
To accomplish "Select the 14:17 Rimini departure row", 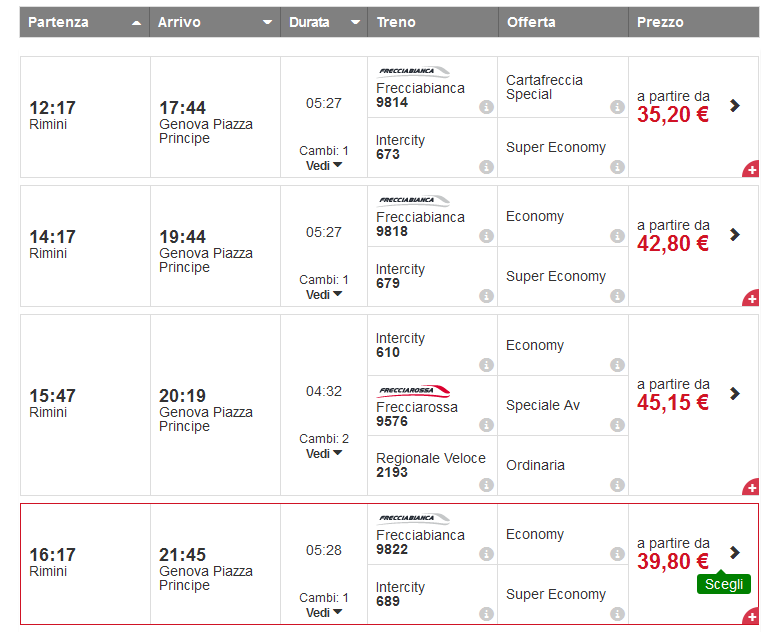I will pyautogui.click(x=85, y=245).
